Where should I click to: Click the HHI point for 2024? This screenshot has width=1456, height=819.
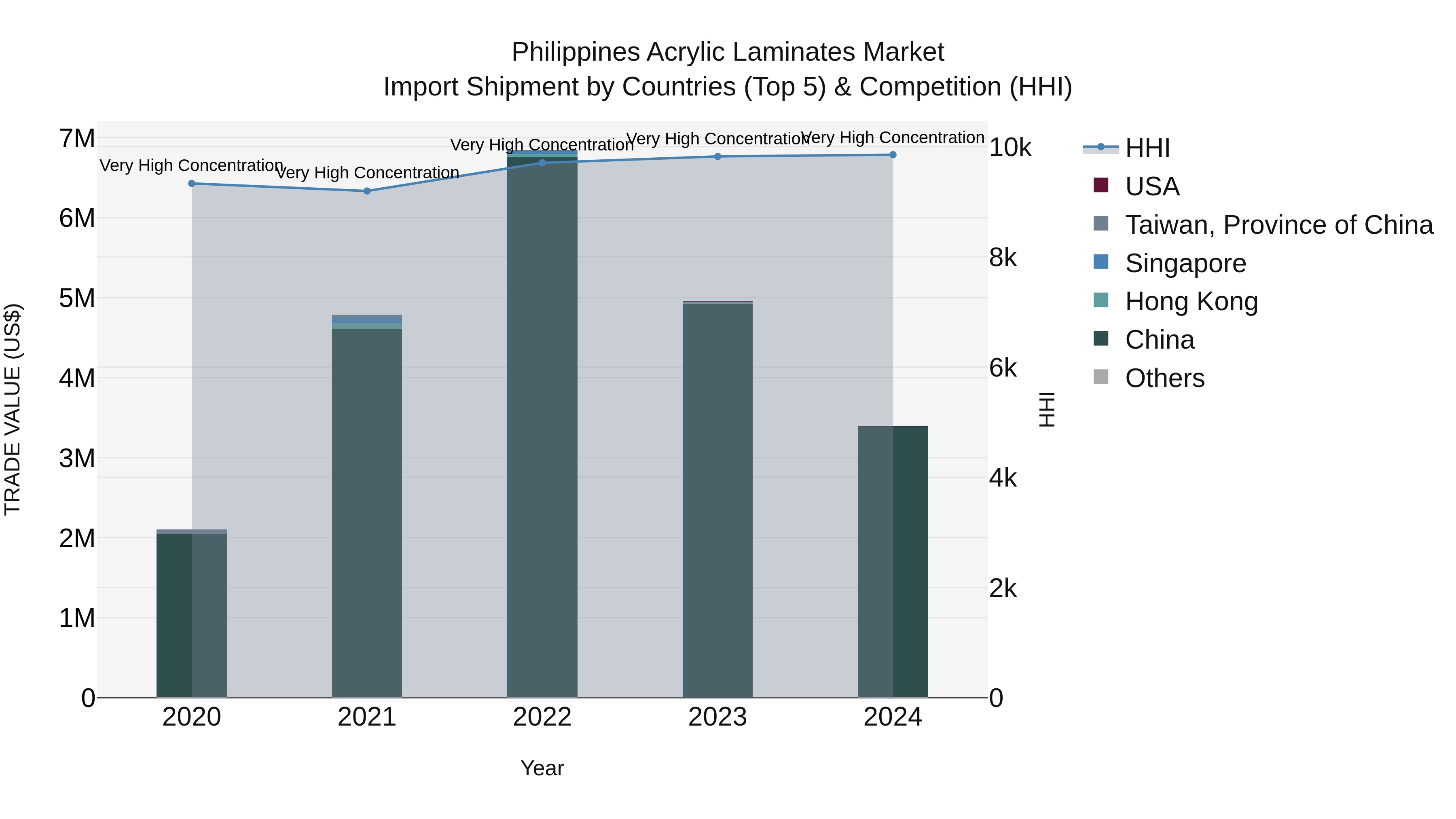point(893,155)
